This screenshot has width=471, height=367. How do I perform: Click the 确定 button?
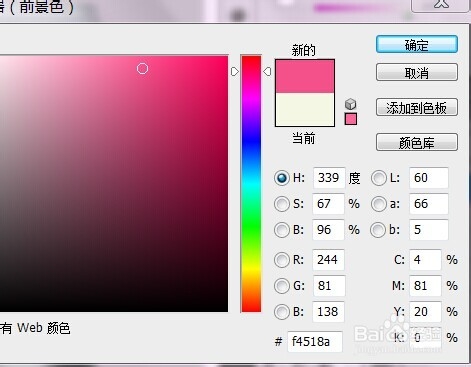pos(417,44)
